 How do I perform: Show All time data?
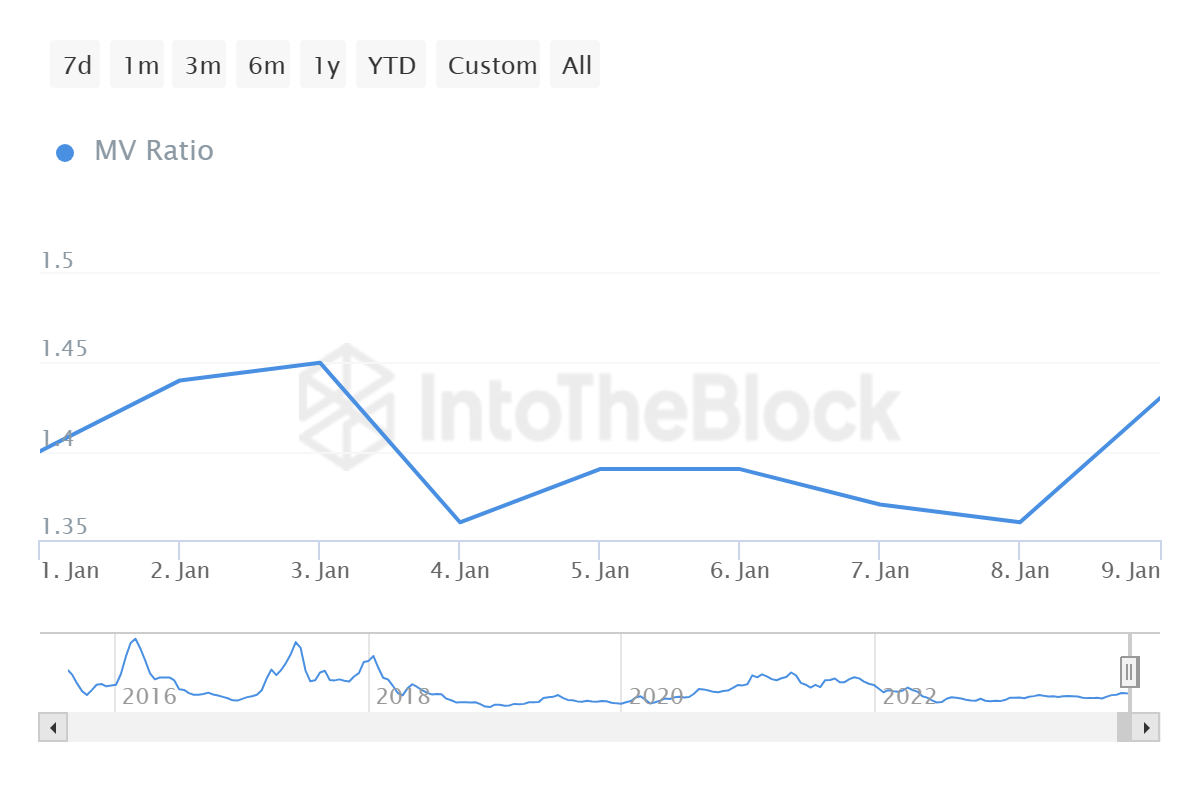[x=576, y=65]
